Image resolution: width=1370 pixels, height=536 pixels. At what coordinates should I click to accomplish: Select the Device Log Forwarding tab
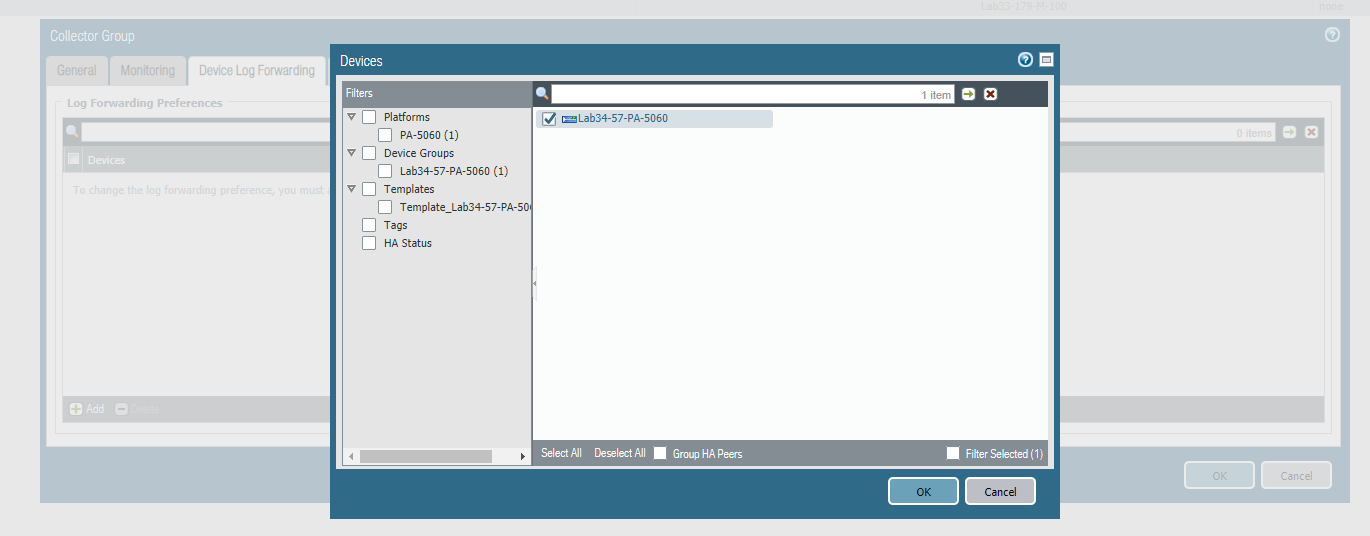click(x=257, y=70)
